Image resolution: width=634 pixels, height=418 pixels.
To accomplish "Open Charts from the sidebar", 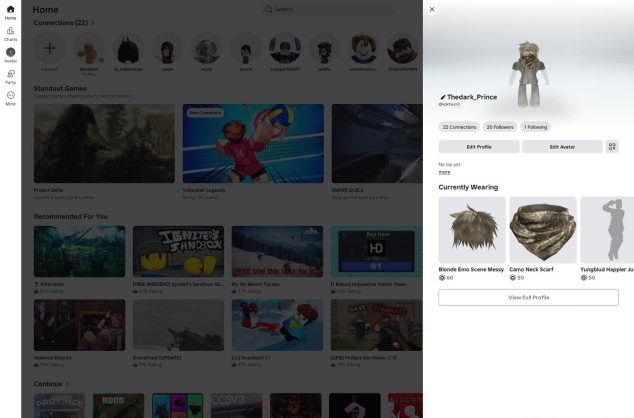I will (10, 32).
